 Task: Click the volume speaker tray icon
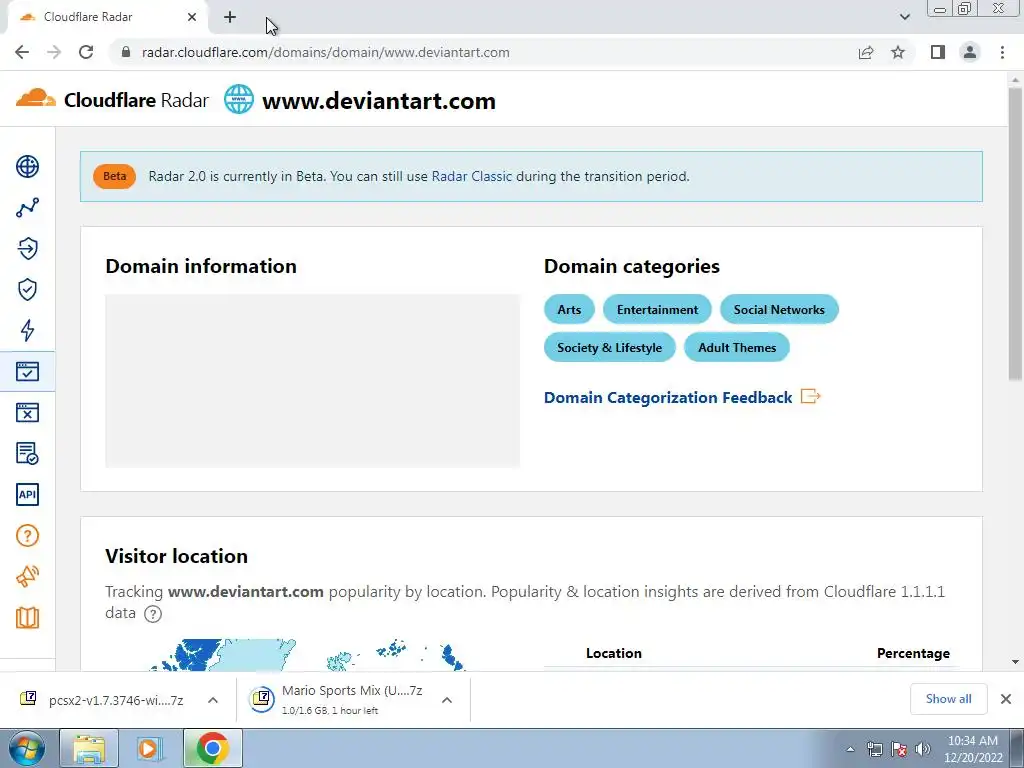pos(923,749)
